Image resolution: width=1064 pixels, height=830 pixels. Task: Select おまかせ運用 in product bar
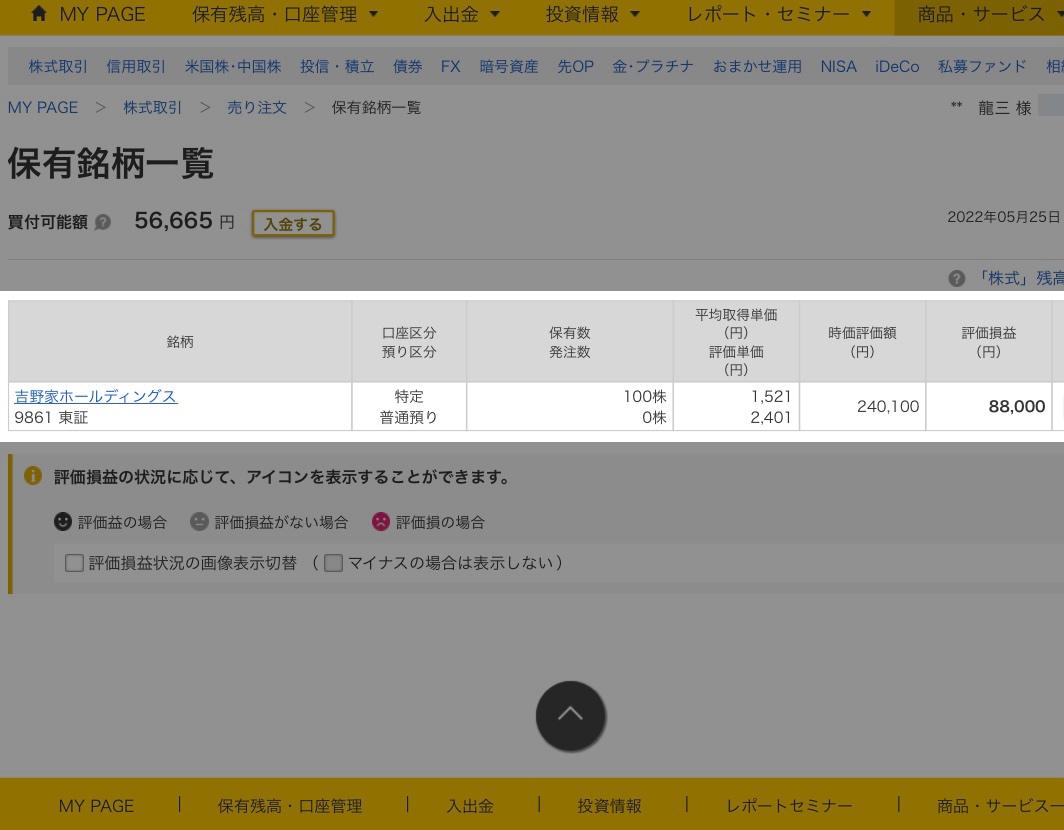coord(757,67)
